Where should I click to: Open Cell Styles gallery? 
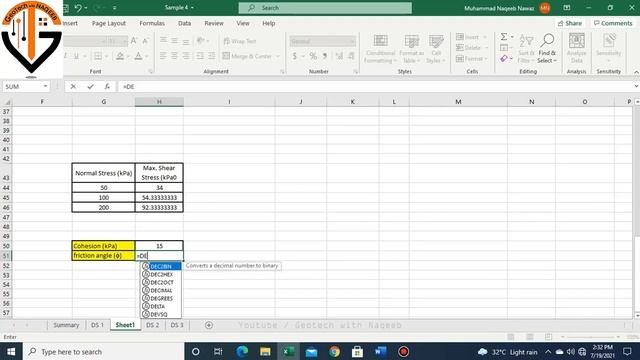436,49
